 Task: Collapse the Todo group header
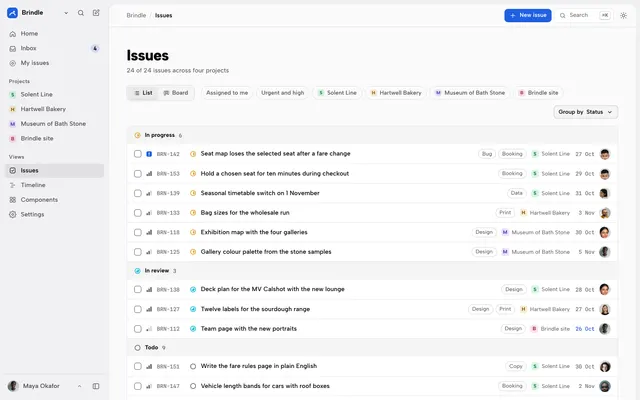(x=372, y=348)
